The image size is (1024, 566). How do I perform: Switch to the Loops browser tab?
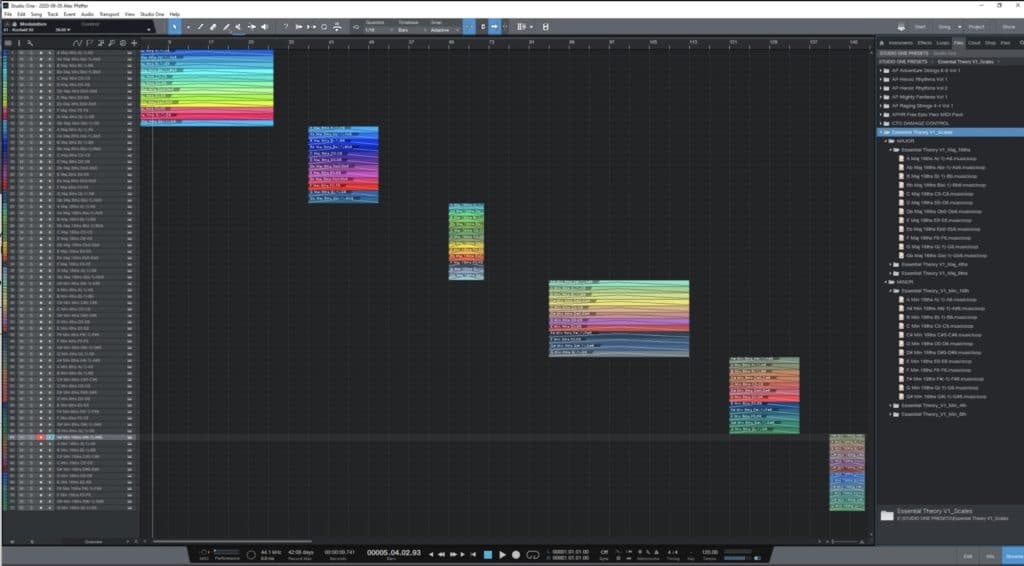pos(943,43)
